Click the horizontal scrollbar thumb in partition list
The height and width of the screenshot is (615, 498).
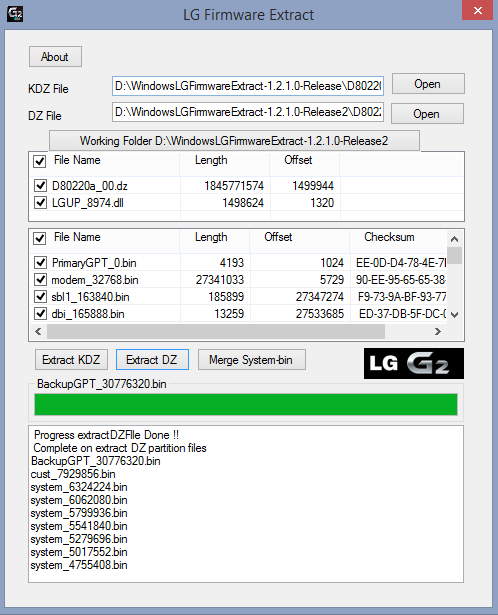click(x=216, y=331)
